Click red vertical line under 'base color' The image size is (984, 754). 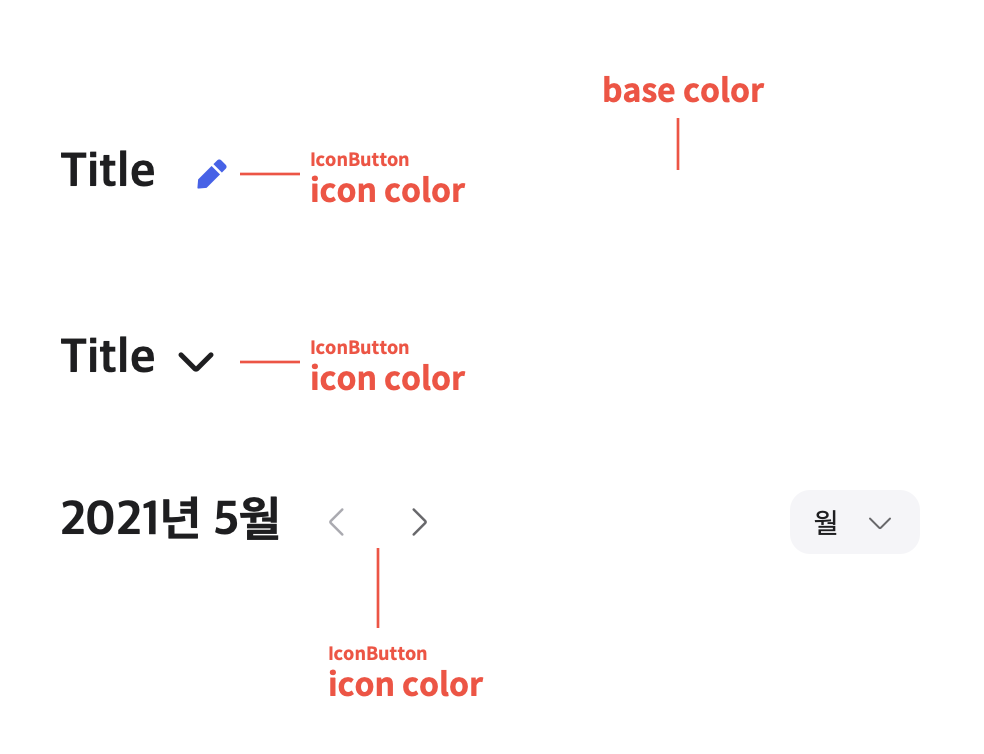pyautogui.click(x=678, y=144)
